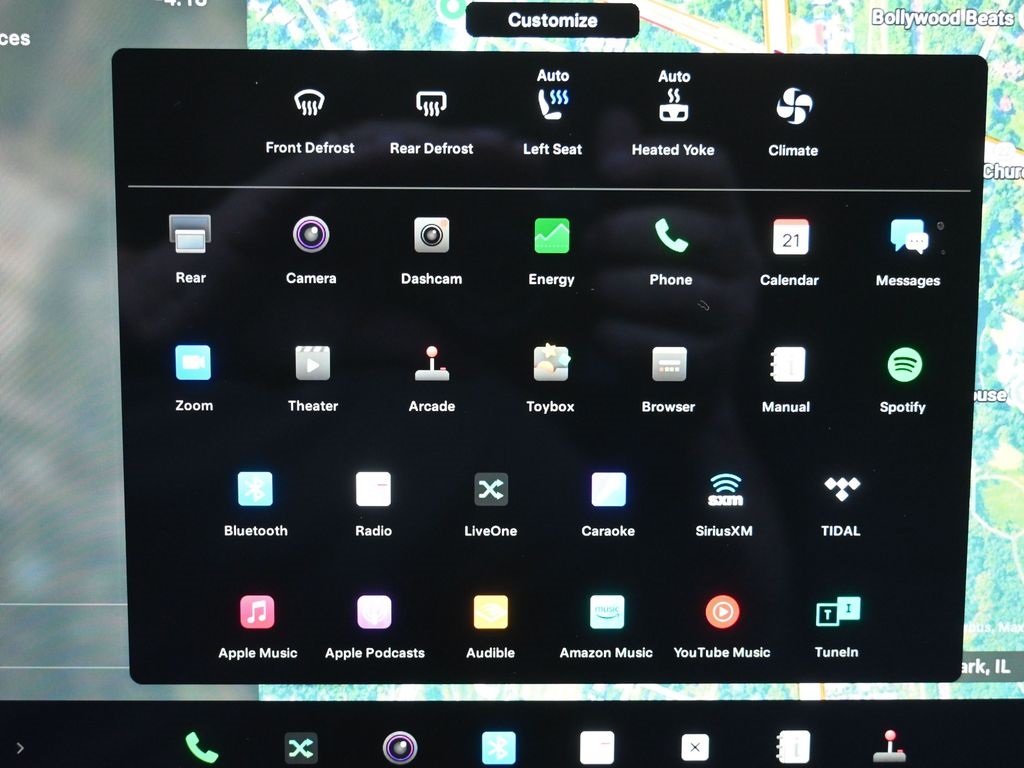Tap the Customize button at top
This screenshot has height=768, width=1024.
[552, 20]
